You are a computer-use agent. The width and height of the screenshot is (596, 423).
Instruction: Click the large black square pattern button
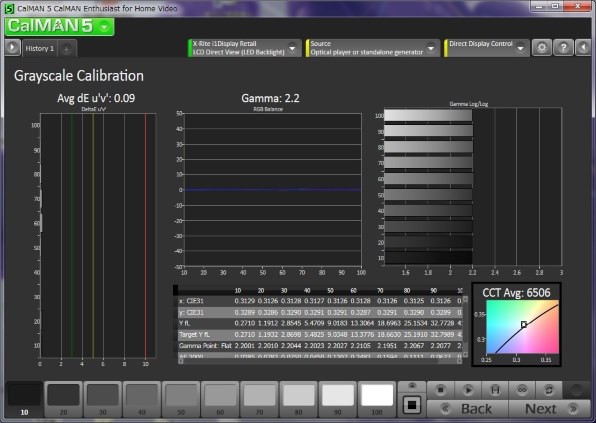(412, 405)
